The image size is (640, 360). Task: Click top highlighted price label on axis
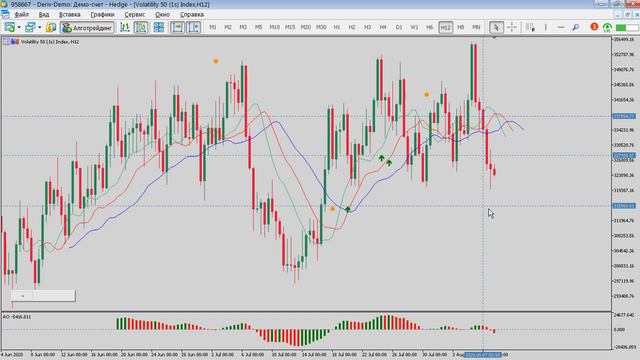coord(624,116)
